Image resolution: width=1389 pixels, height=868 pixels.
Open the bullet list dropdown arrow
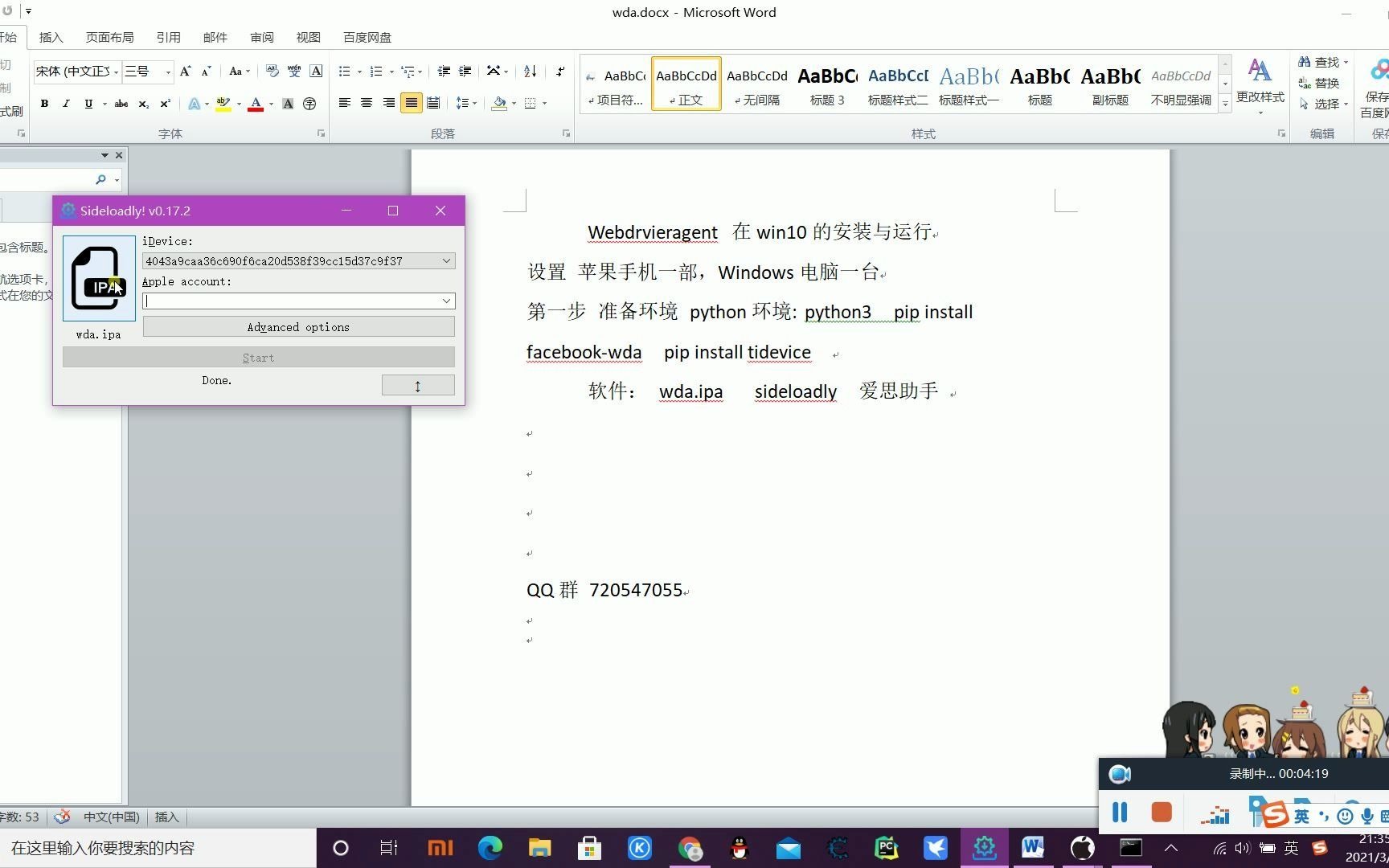pos(359,72)
